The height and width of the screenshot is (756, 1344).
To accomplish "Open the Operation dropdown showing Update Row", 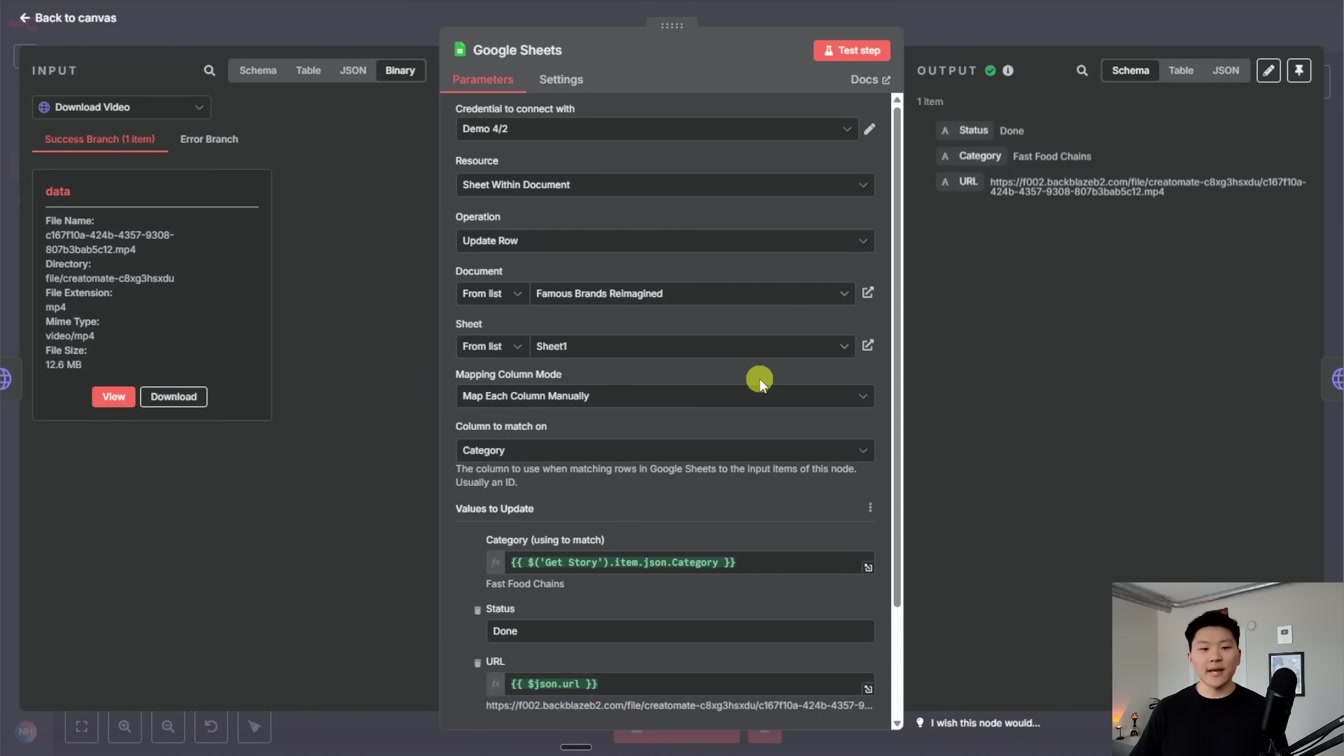I will (x=665, y=241).
